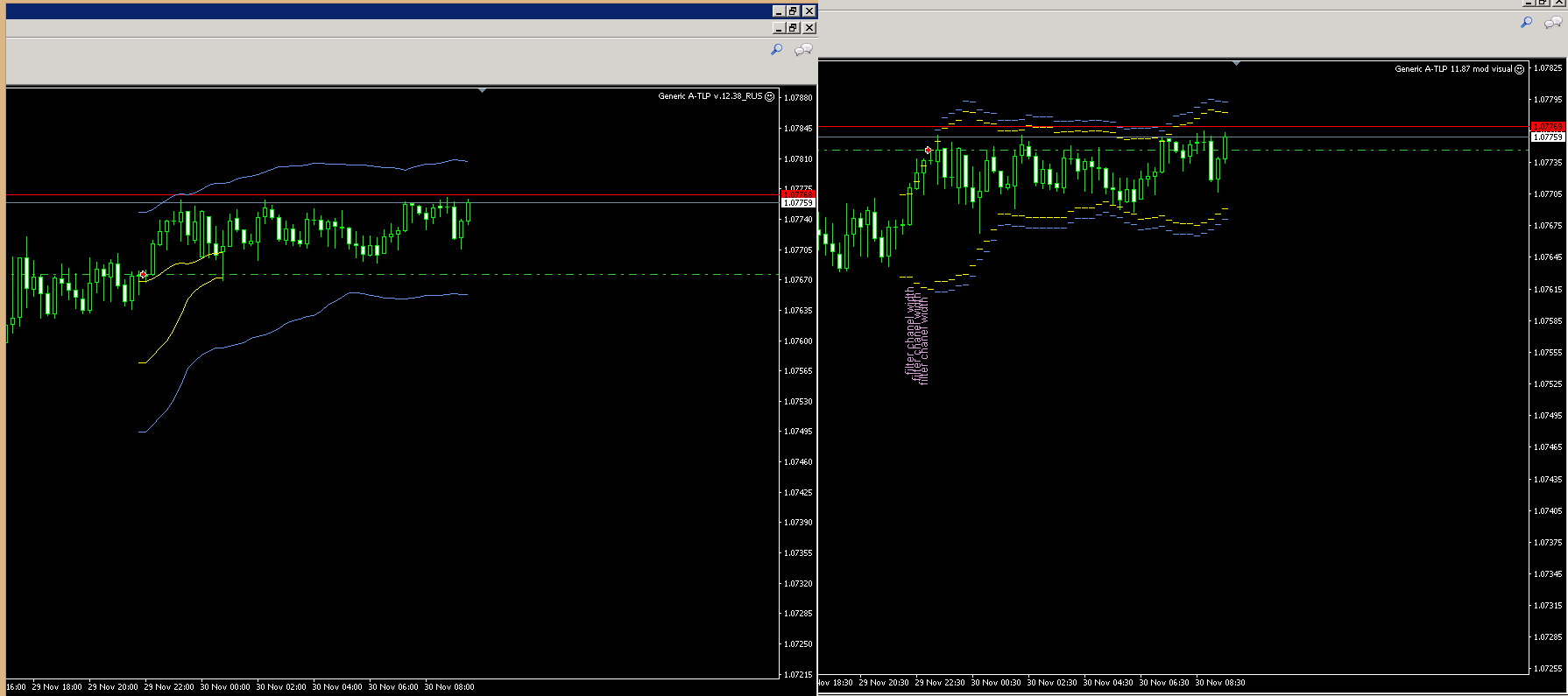Click the '30 Nov 00:30' time label
Viewport: 1568px width, 696px height.
(x=996, y=683)
